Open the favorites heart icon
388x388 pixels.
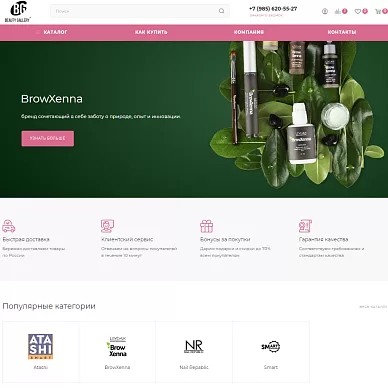(x=357, y=11)
